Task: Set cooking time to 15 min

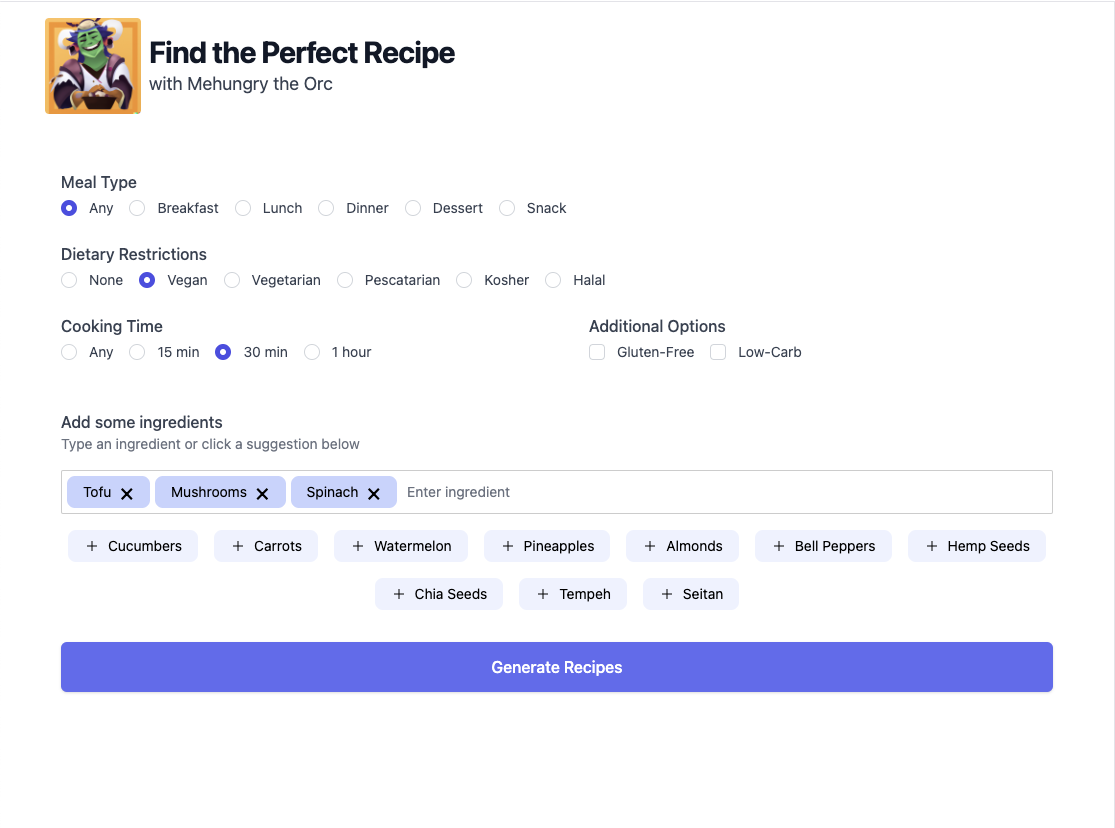Action: [x=136, y=352]
